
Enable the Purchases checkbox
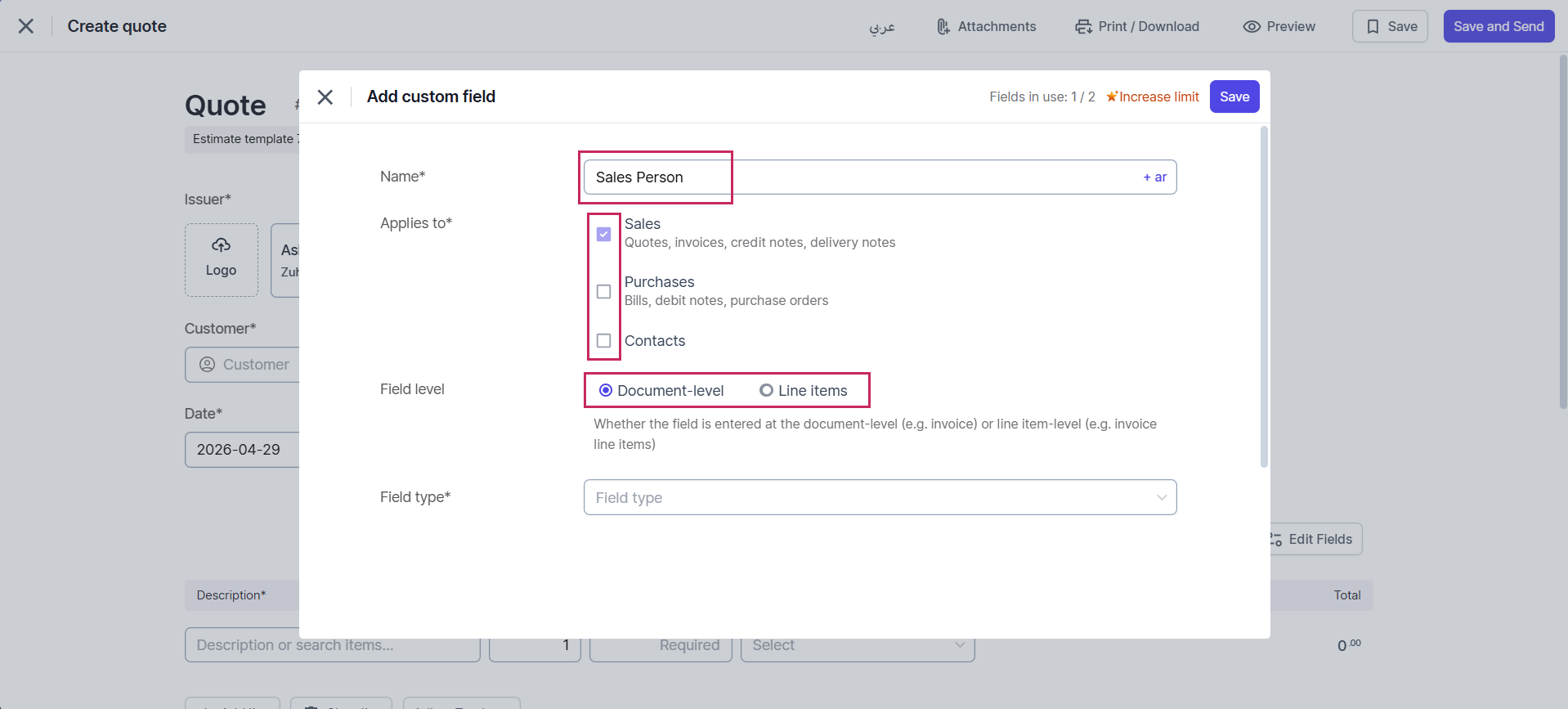(x=603, y=292)
